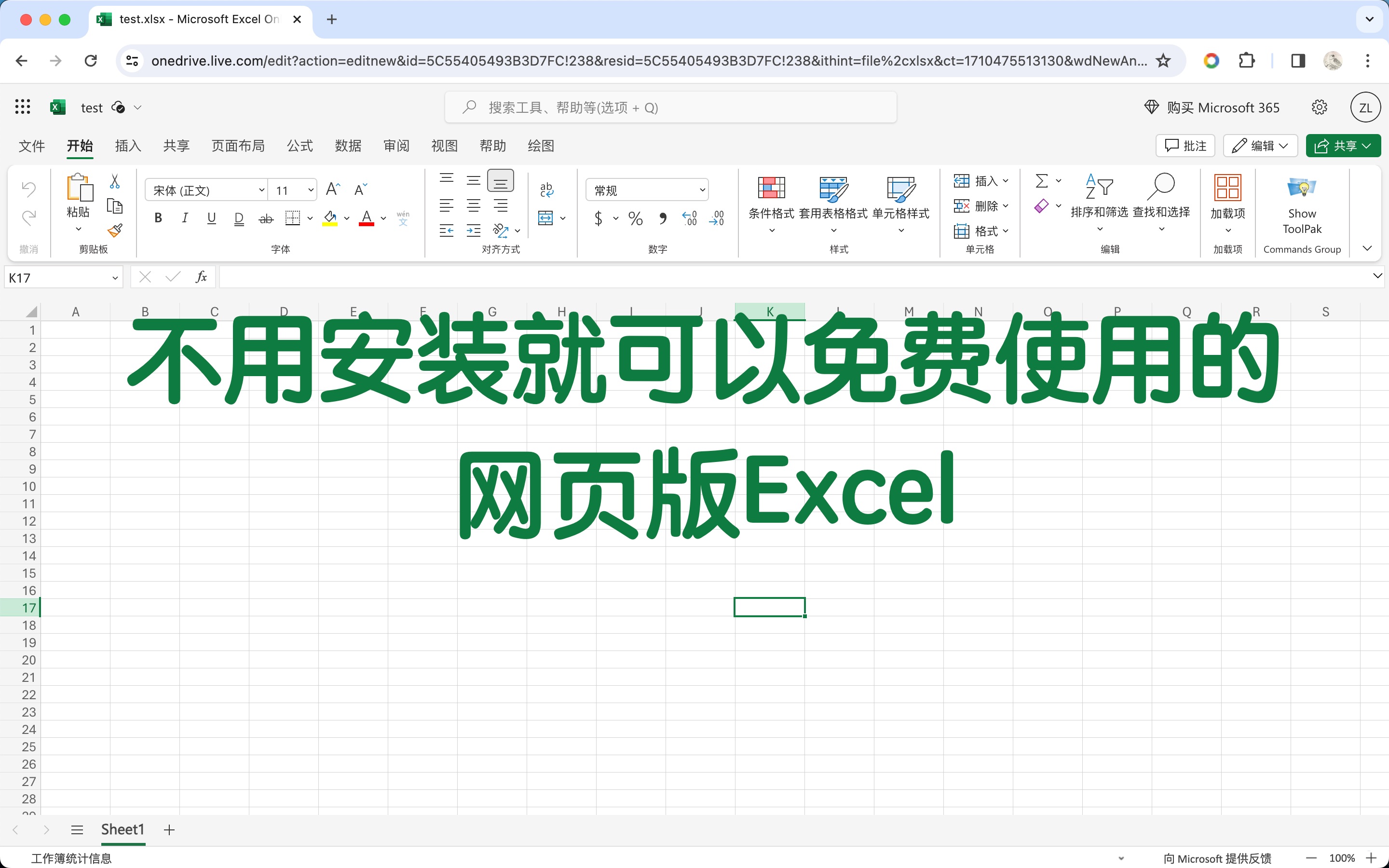This screenshot has height=868, width=1389.
Task: Click 工作簿统计信息 in status bar
Action: 71,858
